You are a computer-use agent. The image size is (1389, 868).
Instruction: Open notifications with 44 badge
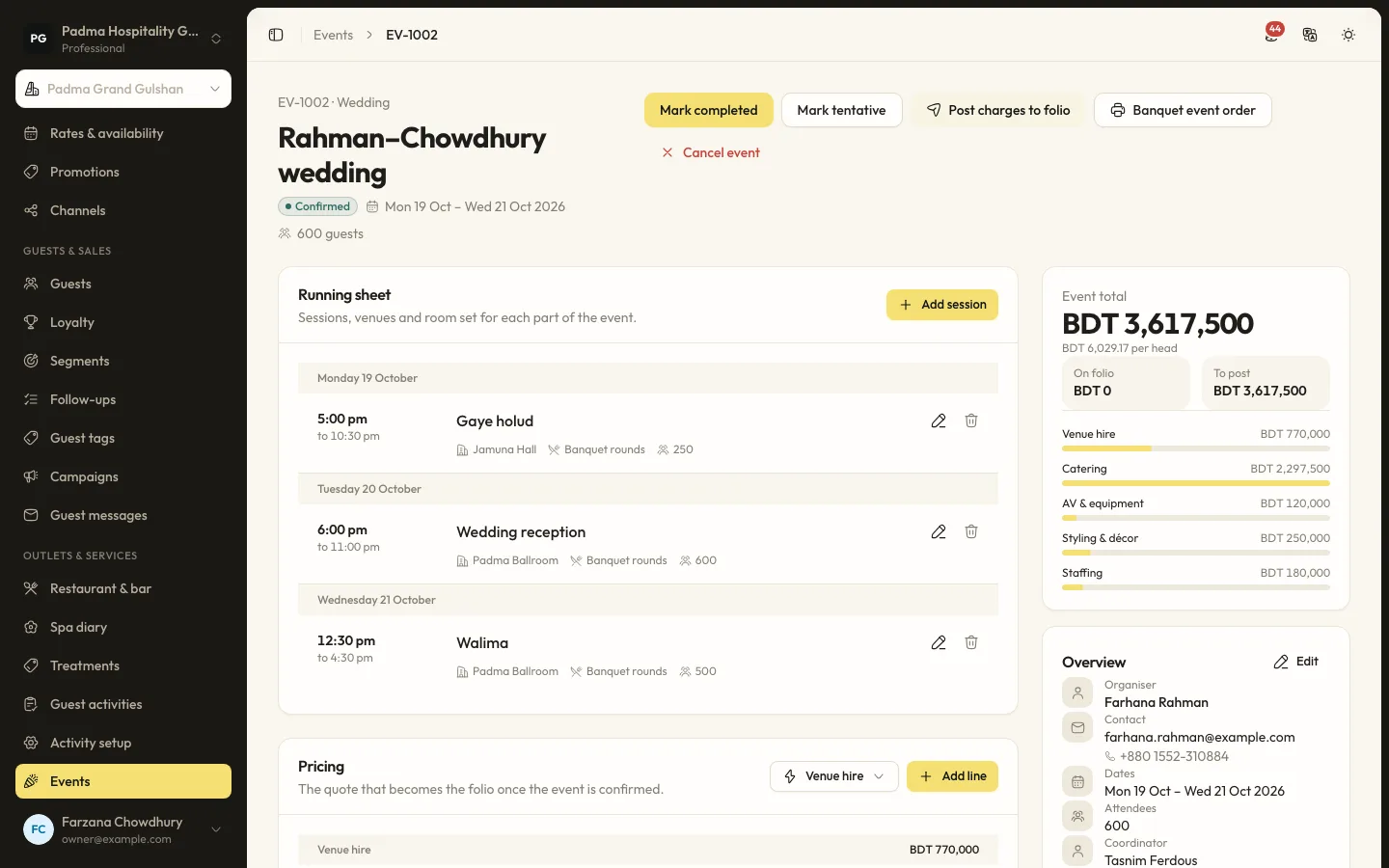pos(1273,34)
